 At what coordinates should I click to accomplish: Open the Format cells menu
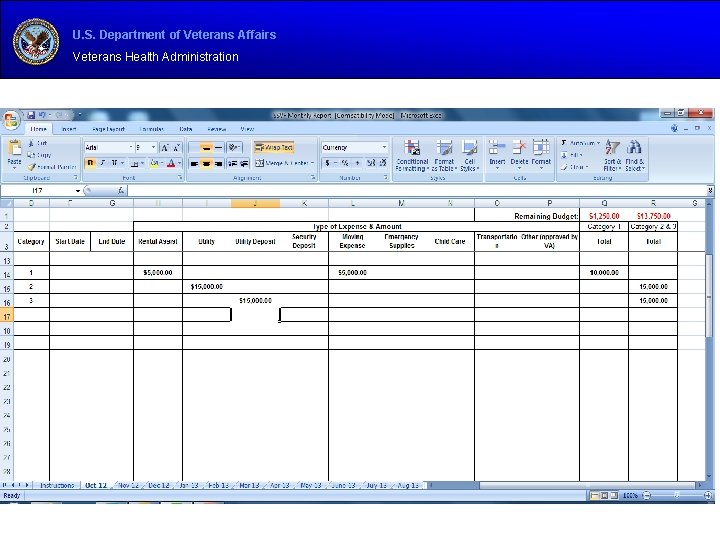click(541, 155)
